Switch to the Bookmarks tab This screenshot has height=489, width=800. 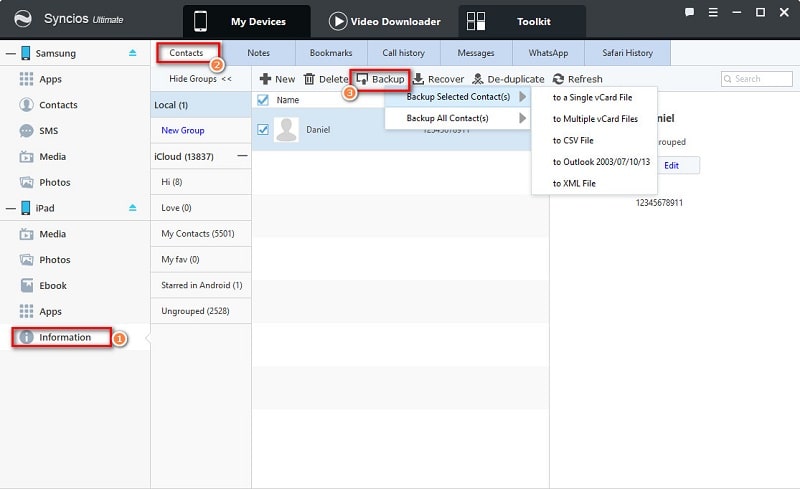coord(331,53)
